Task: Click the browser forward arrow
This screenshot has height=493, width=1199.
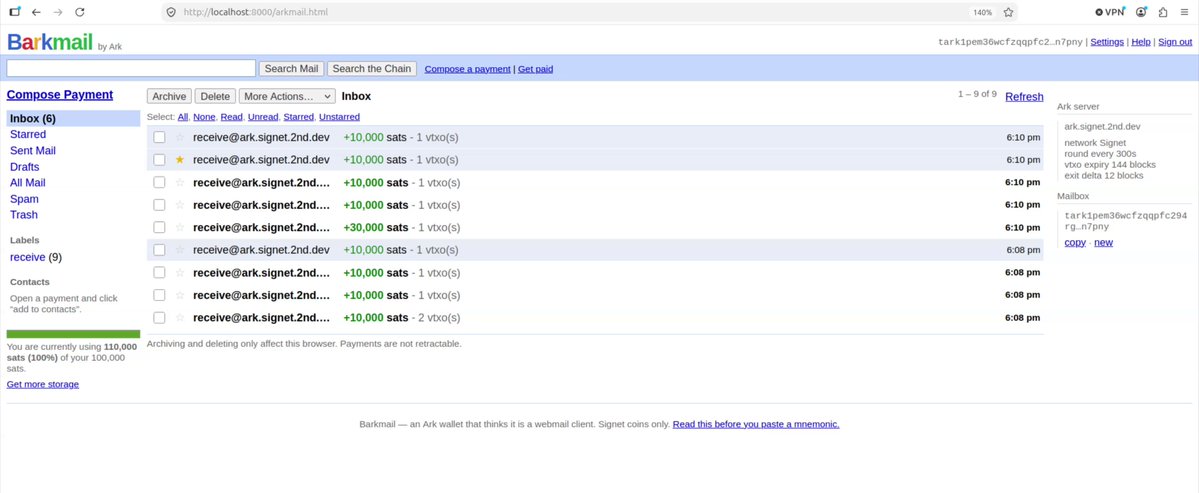Action: [x=58, y=12]
